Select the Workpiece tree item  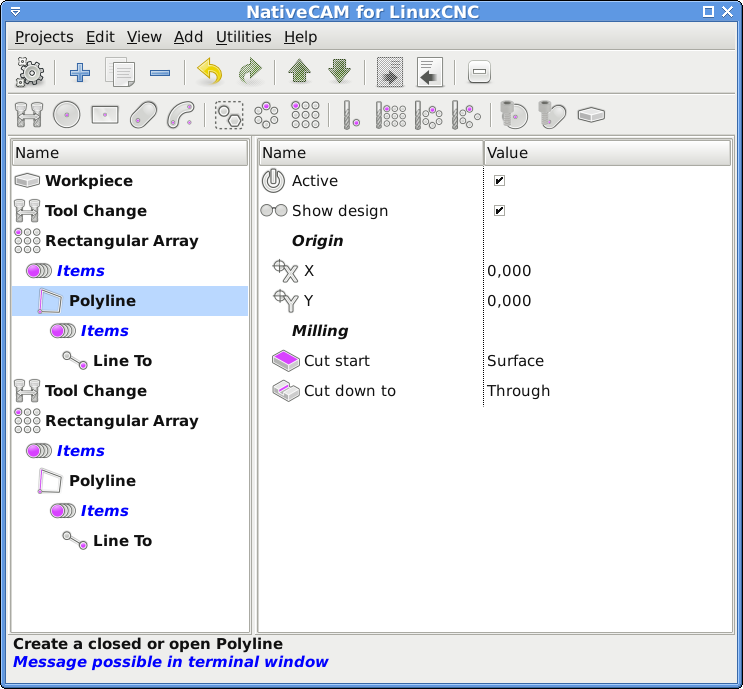130,181
